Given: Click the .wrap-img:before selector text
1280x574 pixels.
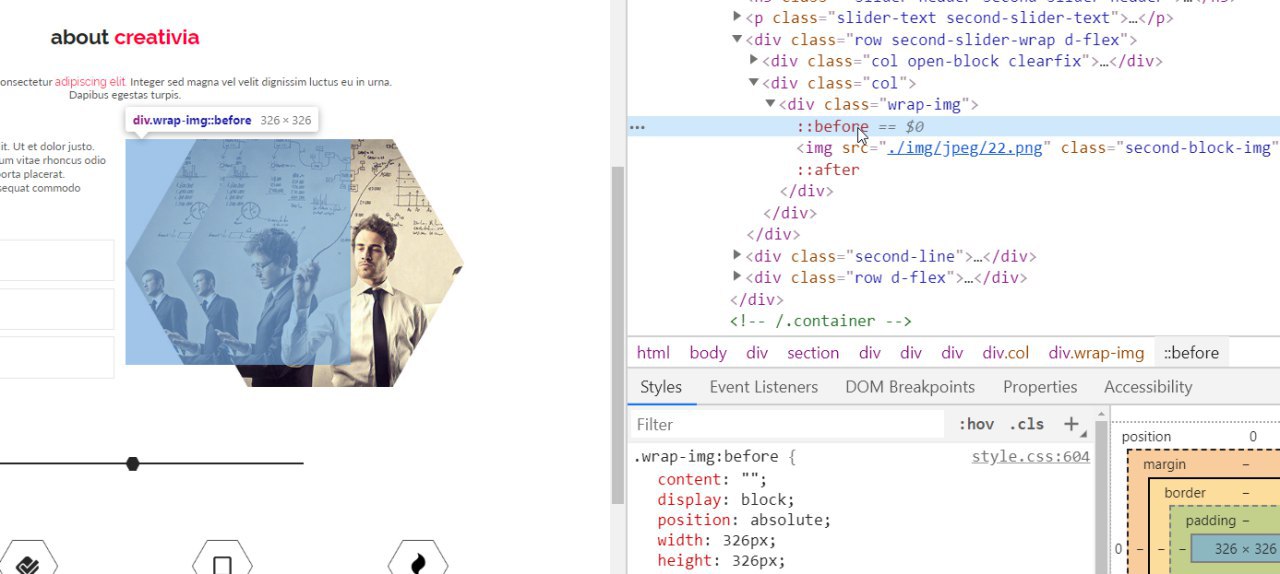Looking at the screenshot, I should pyautogui.click(x=708, y=457).
